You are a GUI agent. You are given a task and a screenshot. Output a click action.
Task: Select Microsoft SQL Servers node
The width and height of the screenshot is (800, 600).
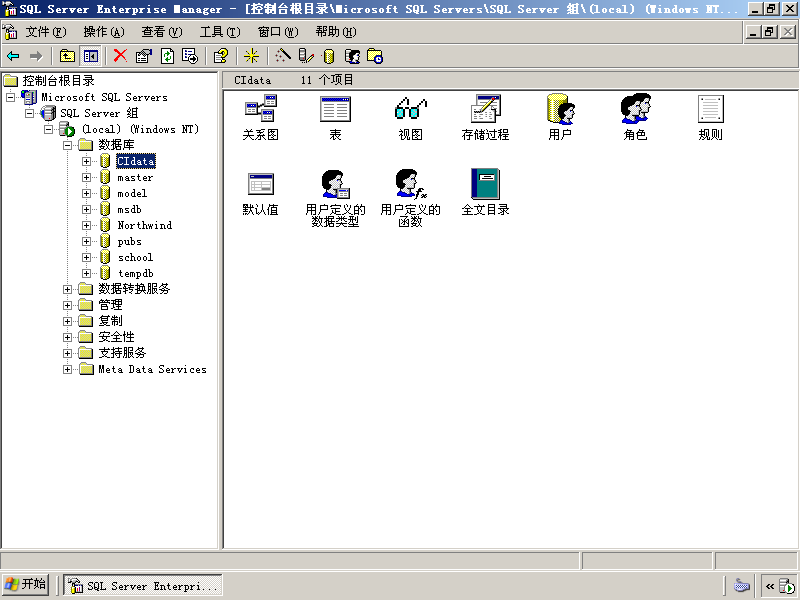(x=104, y=97)
